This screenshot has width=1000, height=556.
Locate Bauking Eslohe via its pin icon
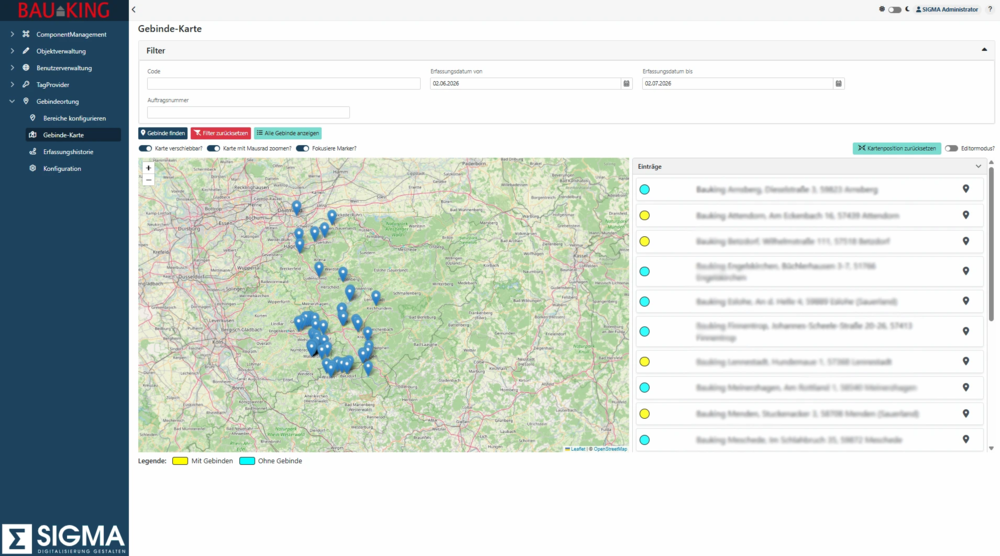pyautogui.click(x=966, y=301)
